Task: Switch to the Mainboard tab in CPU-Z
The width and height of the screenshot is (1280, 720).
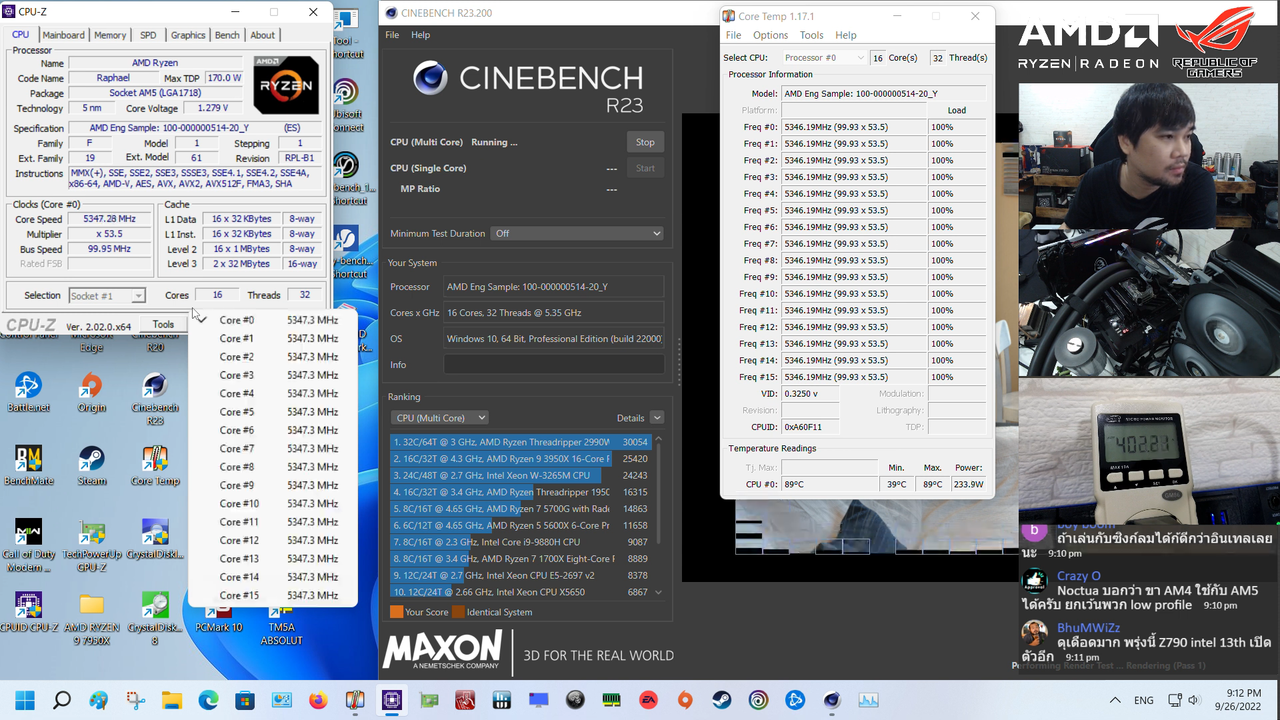Action: pos(63,35)
